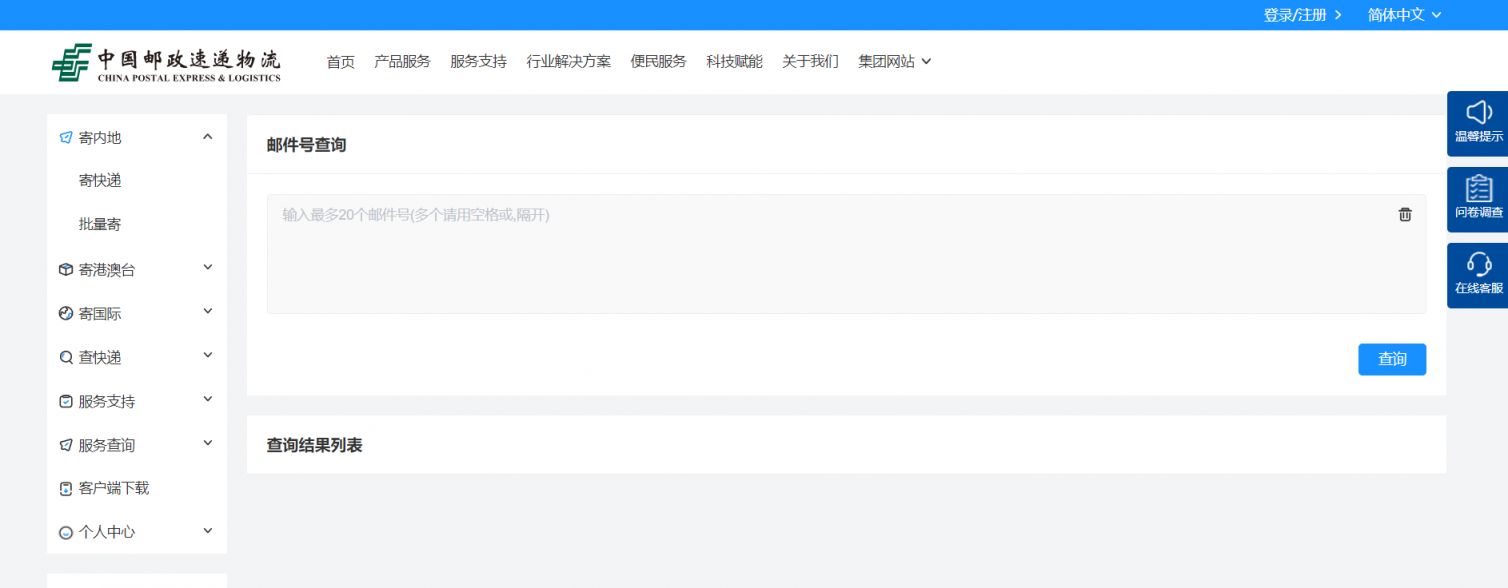
Task: Click the 查快递 magnifier icon
Action: coord(66,358)
